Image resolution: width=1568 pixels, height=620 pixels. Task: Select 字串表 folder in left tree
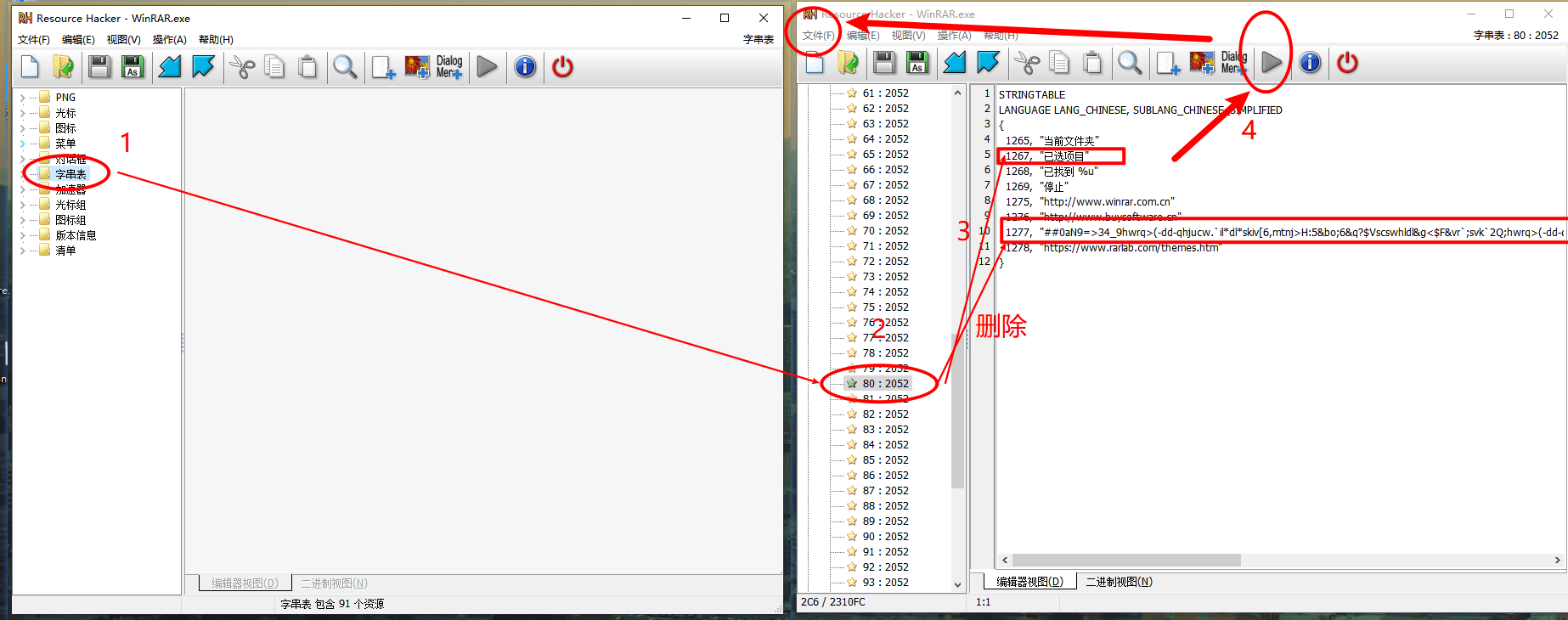click(71, 174)
